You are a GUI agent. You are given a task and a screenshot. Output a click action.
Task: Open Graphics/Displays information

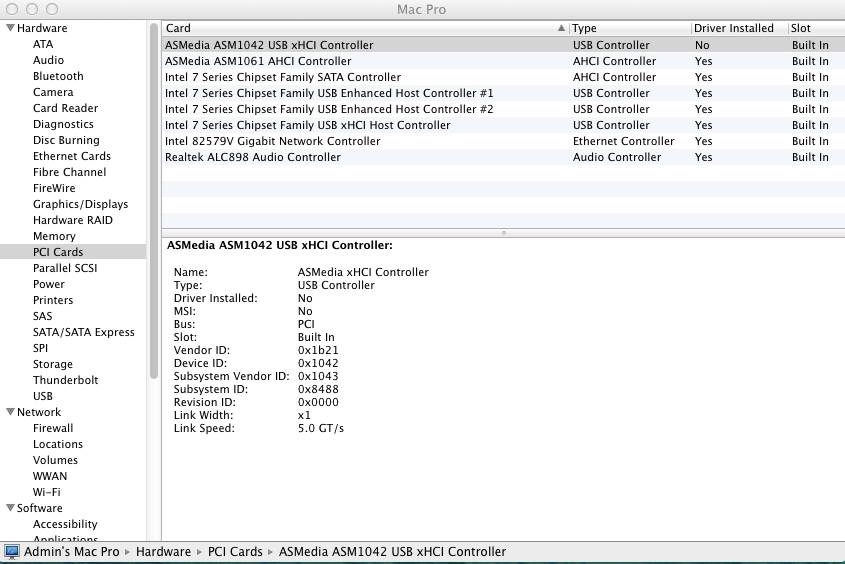80,204
